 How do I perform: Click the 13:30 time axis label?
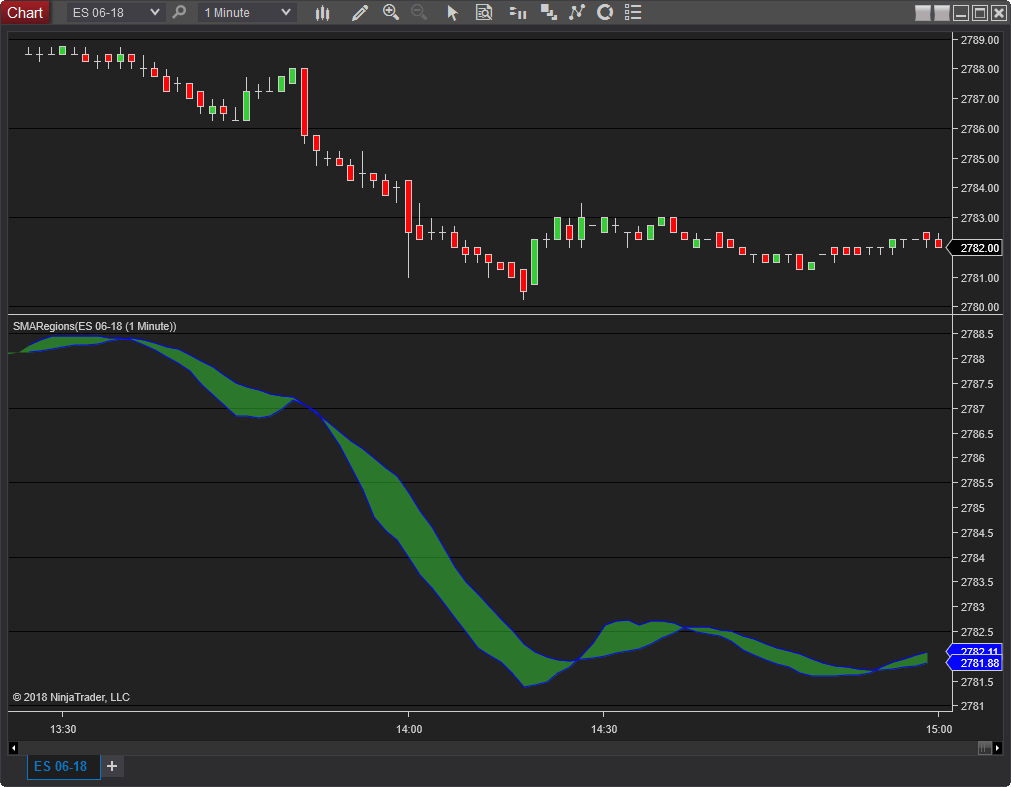click(x=63, y=729)
